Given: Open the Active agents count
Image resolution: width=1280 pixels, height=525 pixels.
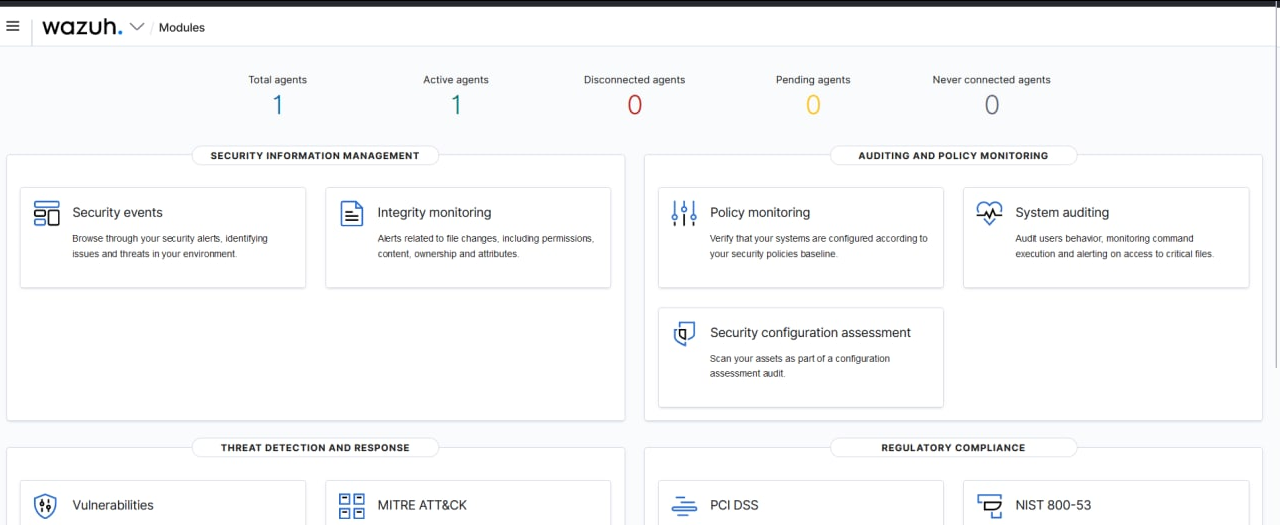Looking at the screenshot, I should click(456, 105).
